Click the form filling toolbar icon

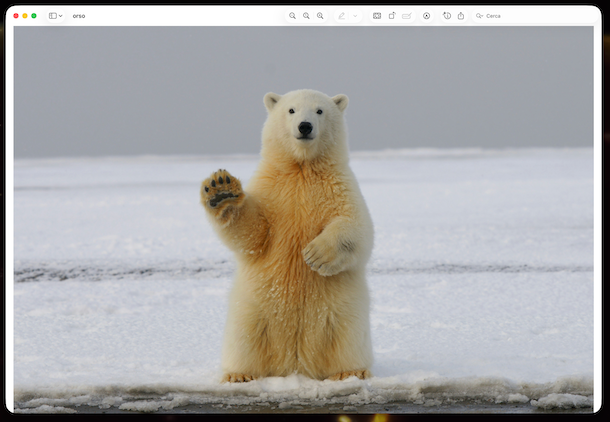click(x=407, y=16)
